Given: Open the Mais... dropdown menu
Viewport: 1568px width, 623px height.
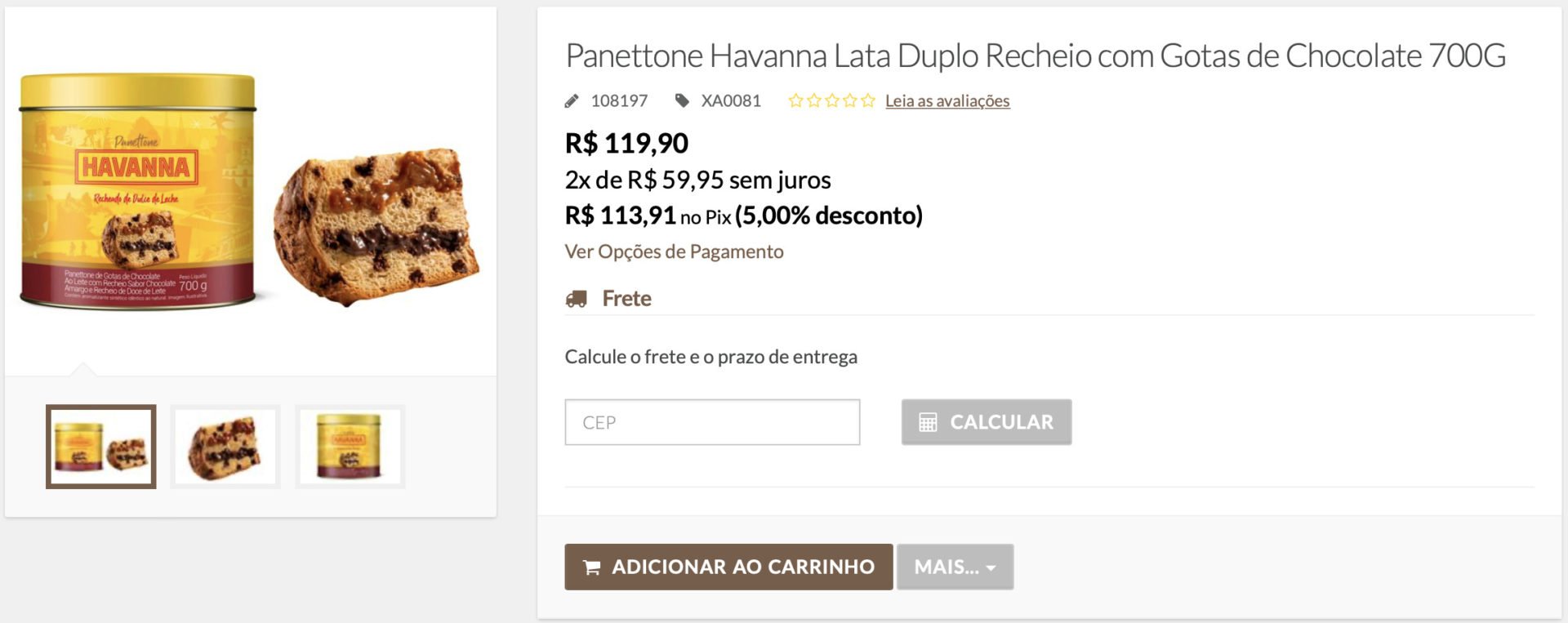Looking at the screenshot, I should (x=955, y=567).
